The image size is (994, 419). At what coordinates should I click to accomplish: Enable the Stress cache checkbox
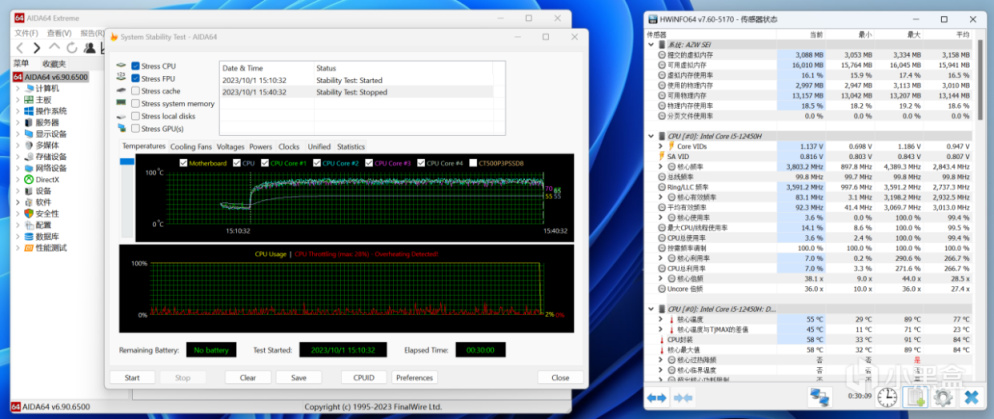coord(136,91)
